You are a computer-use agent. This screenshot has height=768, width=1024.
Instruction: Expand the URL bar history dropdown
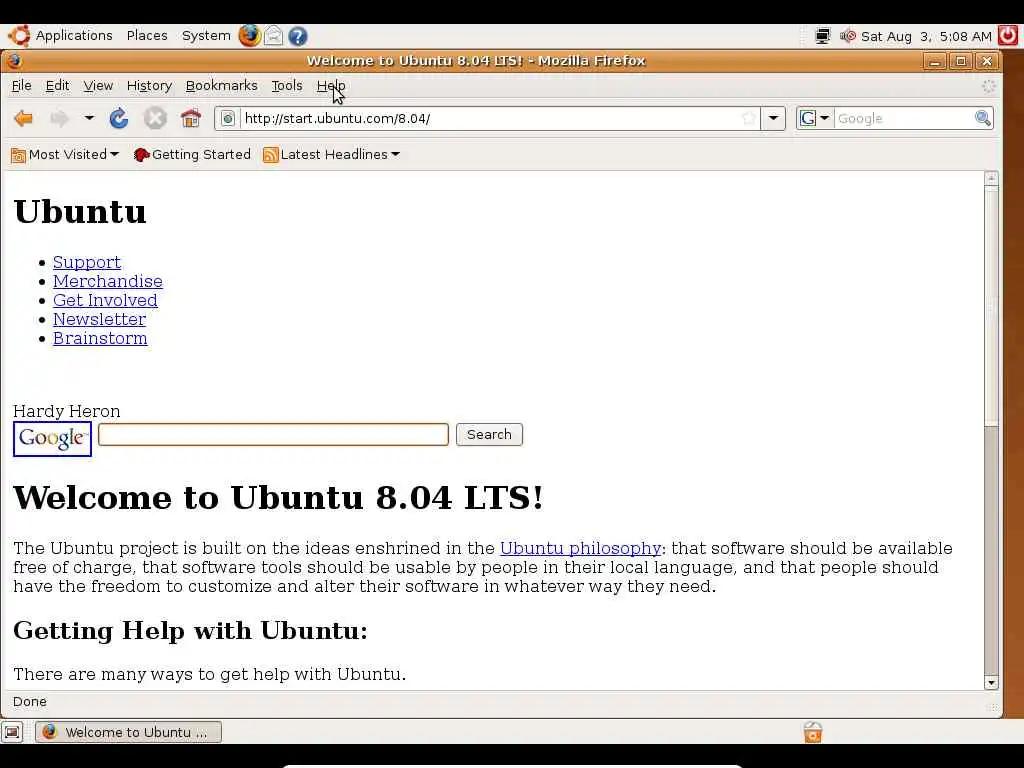[x=773, y=119]
